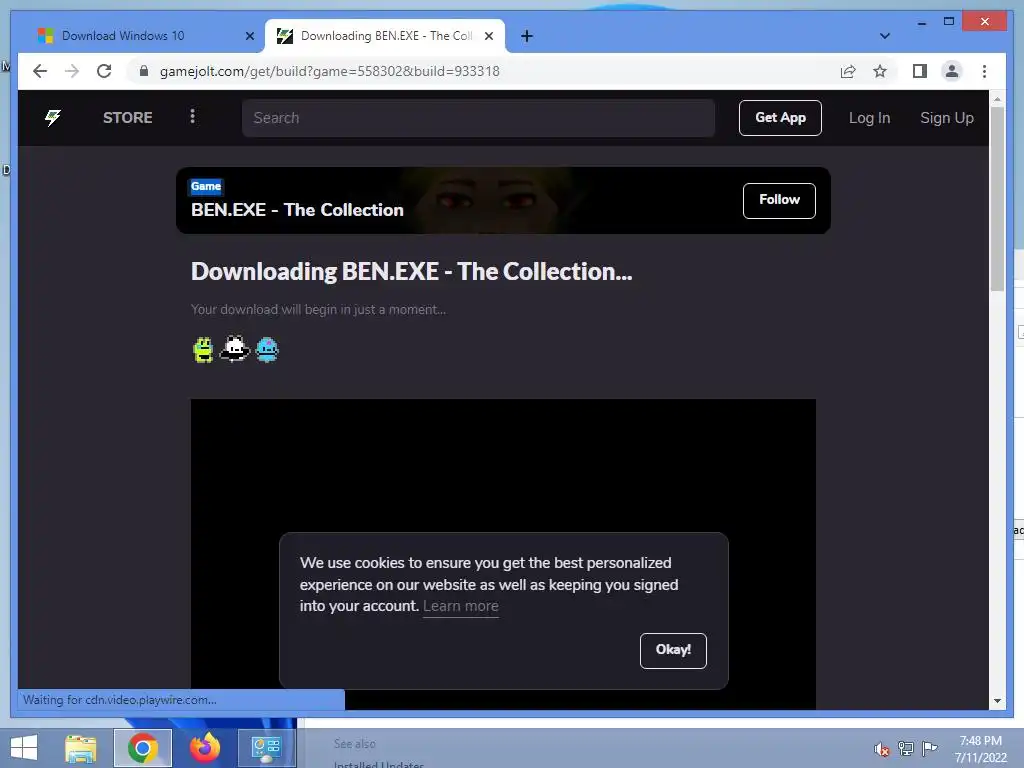The height and width of the screenshot is (768, 1024).
Task: Click the Downloading BEN.EXE heading text
Action: click(411, 272)
